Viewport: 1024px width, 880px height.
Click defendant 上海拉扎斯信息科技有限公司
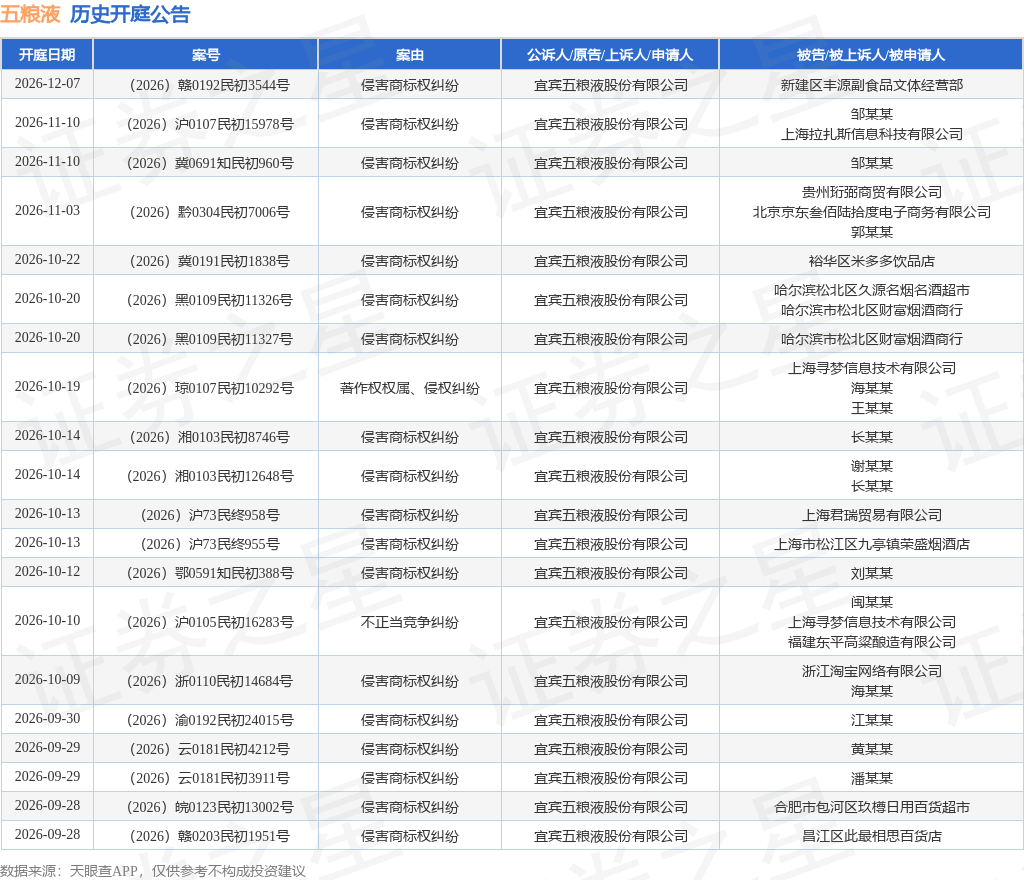(x=872, y=134)
